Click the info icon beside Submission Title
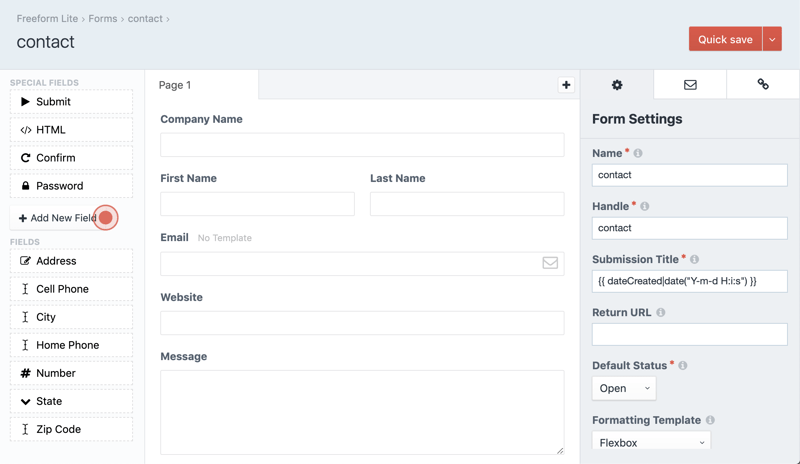Viewport: 800px width, 464px height. coord(695,260)
